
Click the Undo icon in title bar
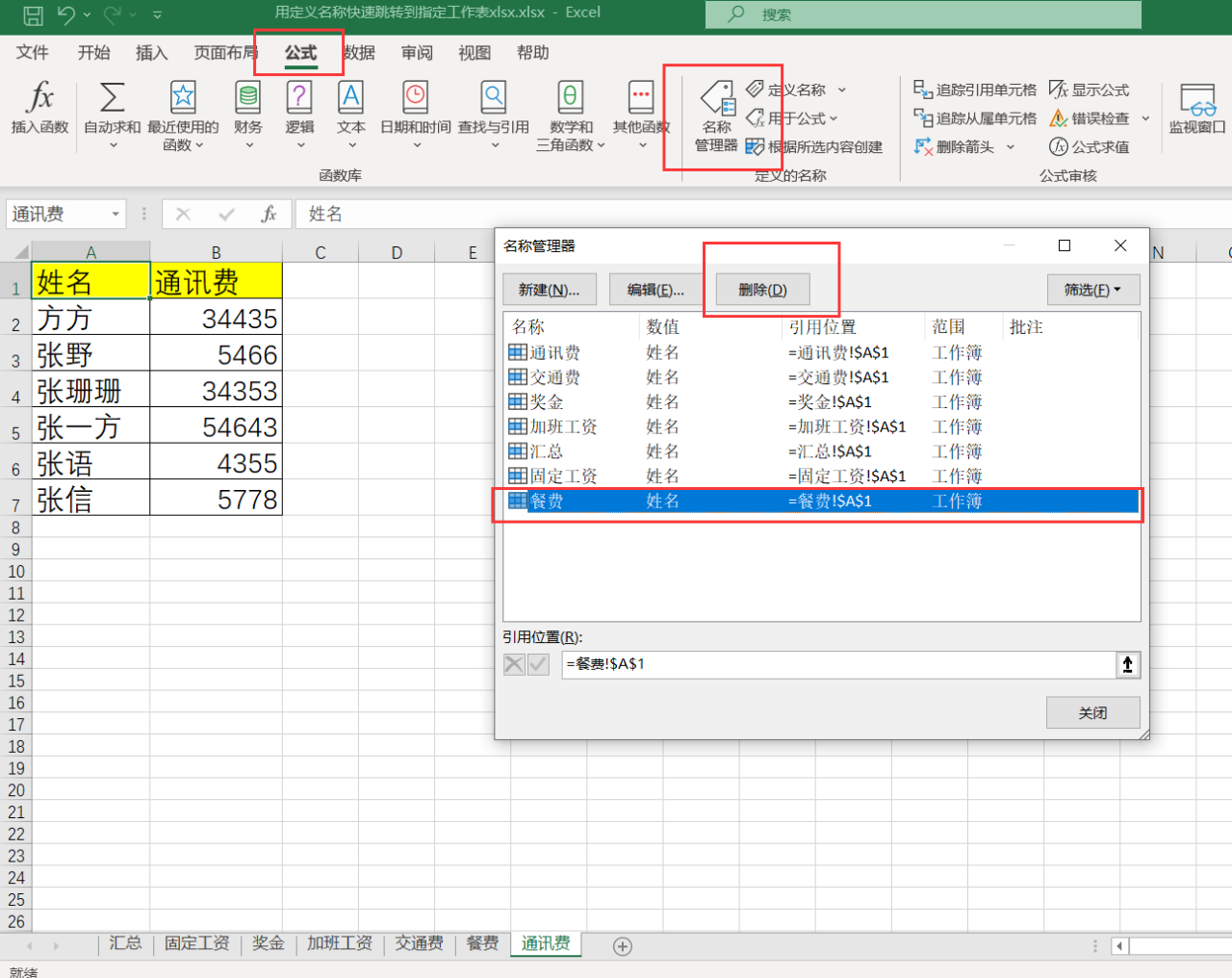(66, 14)
